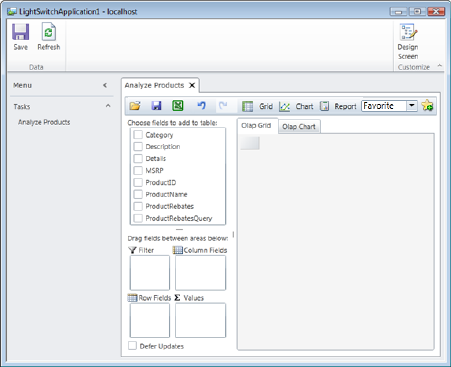This screenshot has height=367, width=451.
Task: Click the Report icon in toolbar
Action: click(324, 106)
